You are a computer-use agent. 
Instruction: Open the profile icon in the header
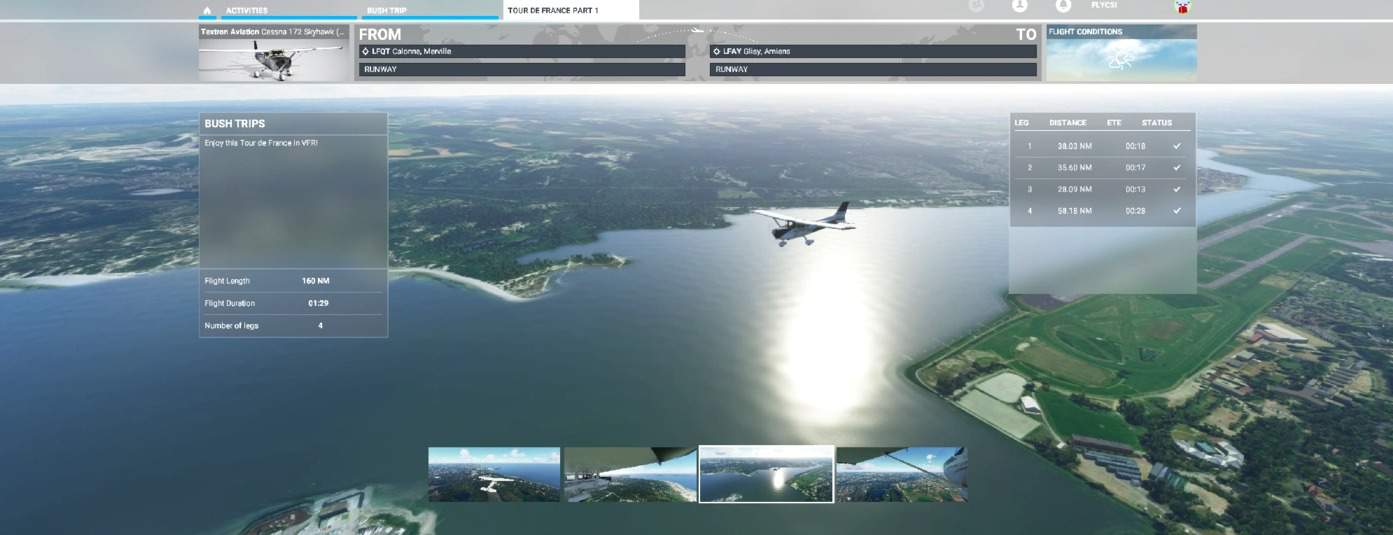1020,6
